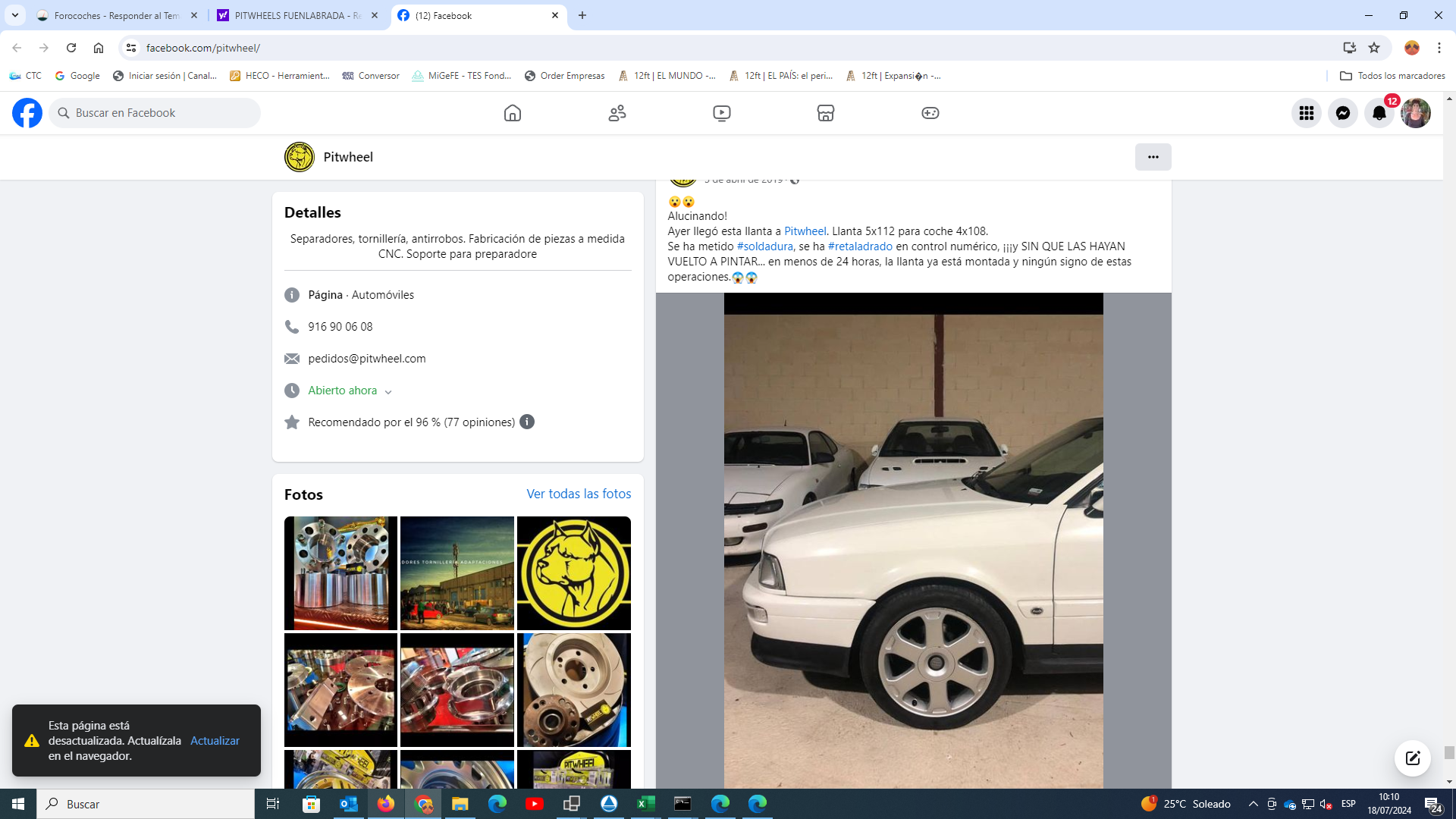Open the Gaming icon in top navigation
The image size is (1456, 819).
(x=930, y=113)
